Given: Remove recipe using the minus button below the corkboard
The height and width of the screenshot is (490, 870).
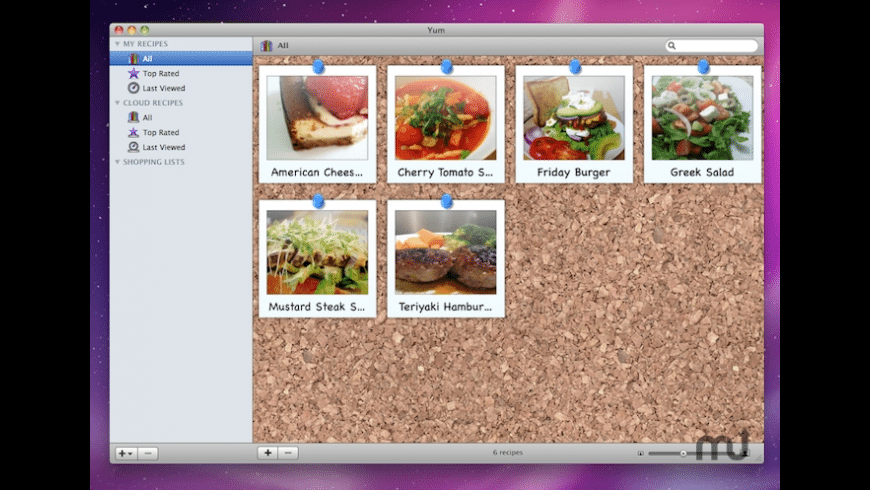Looking at the screenshot, I should click(x=288, y=453).
